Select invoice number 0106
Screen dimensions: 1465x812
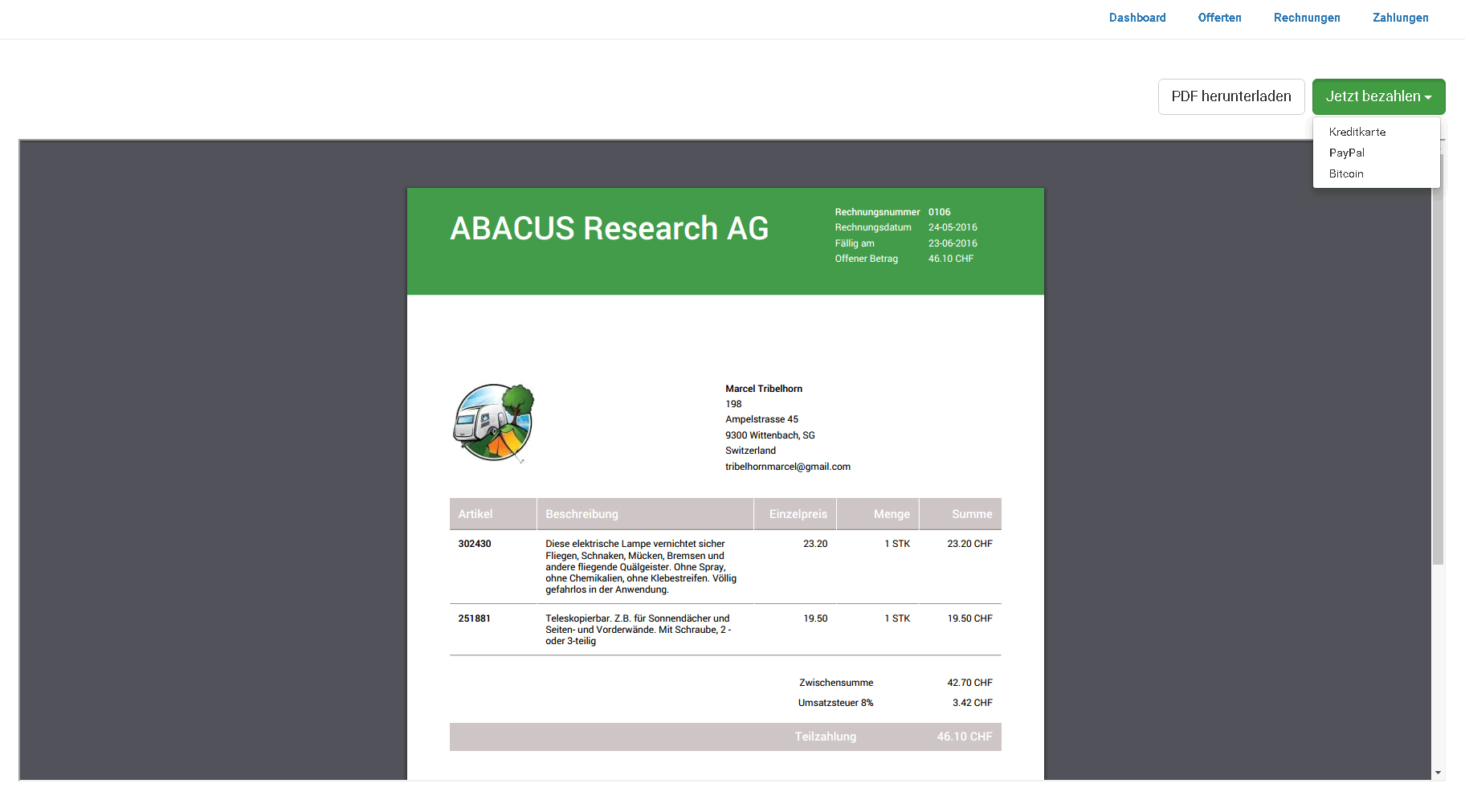(939, 212)
